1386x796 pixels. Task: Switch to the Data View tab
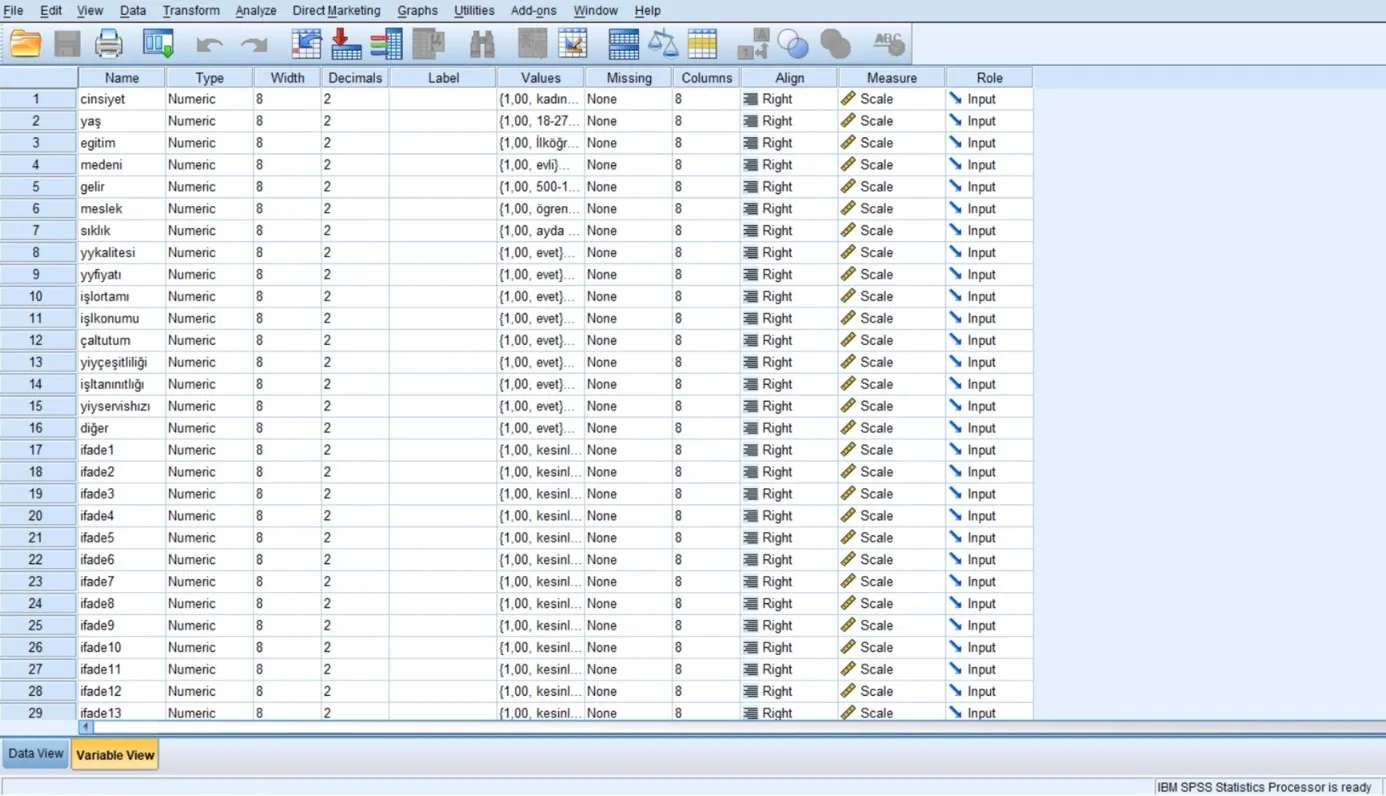click(36, 754)
